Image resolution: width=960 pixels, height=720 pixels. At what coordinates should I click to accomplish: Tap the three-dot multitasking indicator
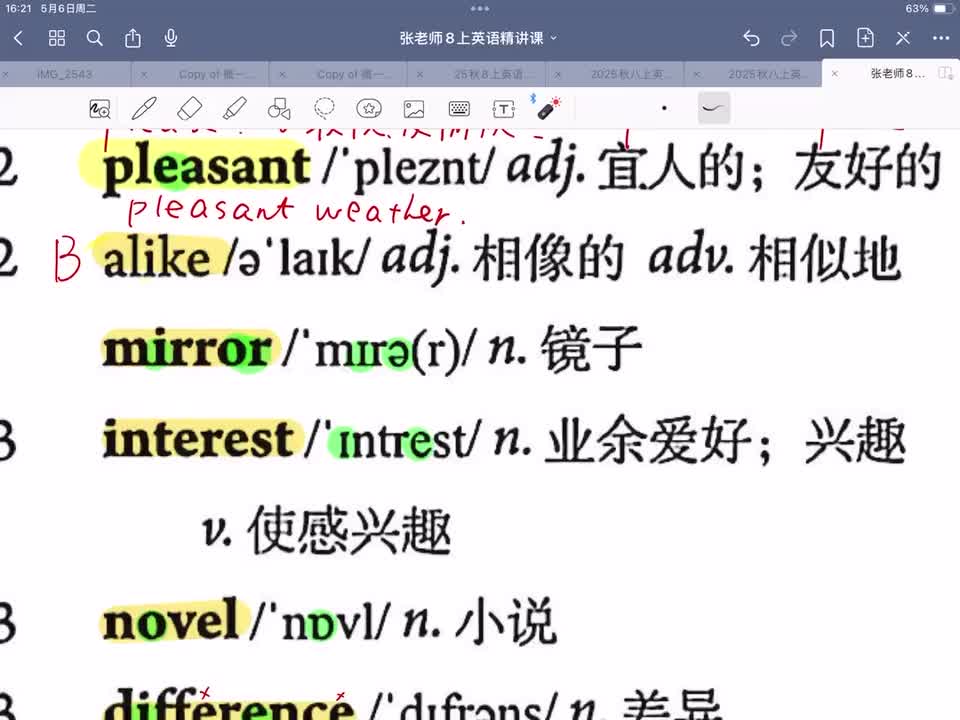tap(479, 9)
